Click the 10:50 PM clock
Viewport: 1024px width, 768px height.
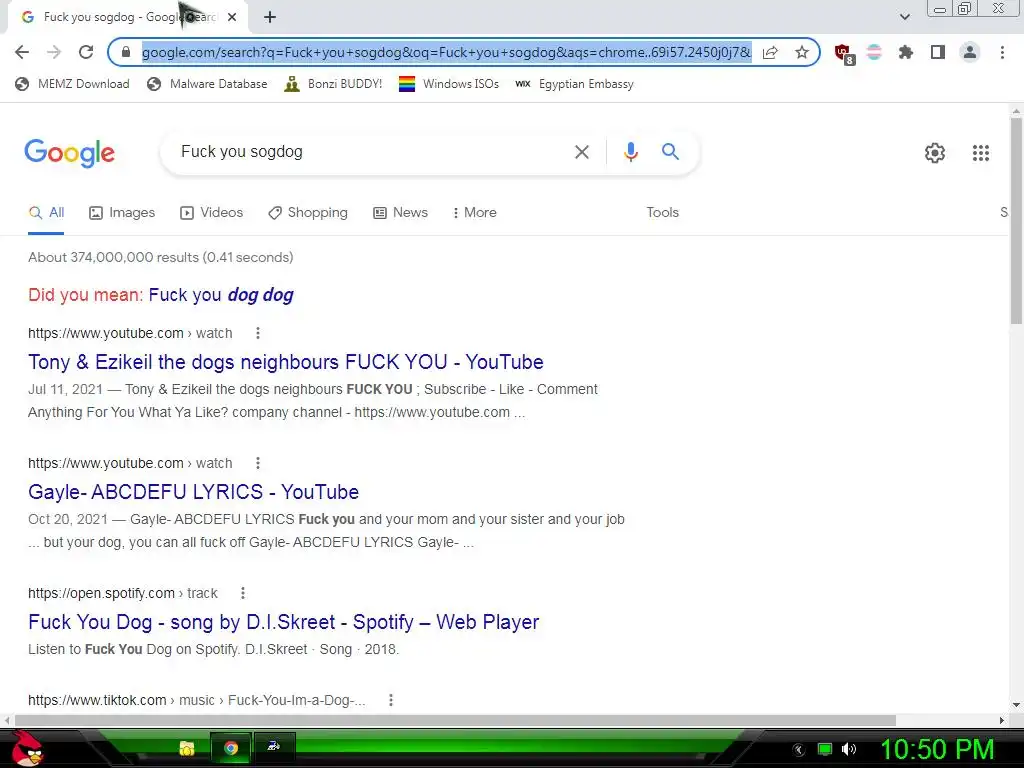pyautogui.click(x=937, y=750)
